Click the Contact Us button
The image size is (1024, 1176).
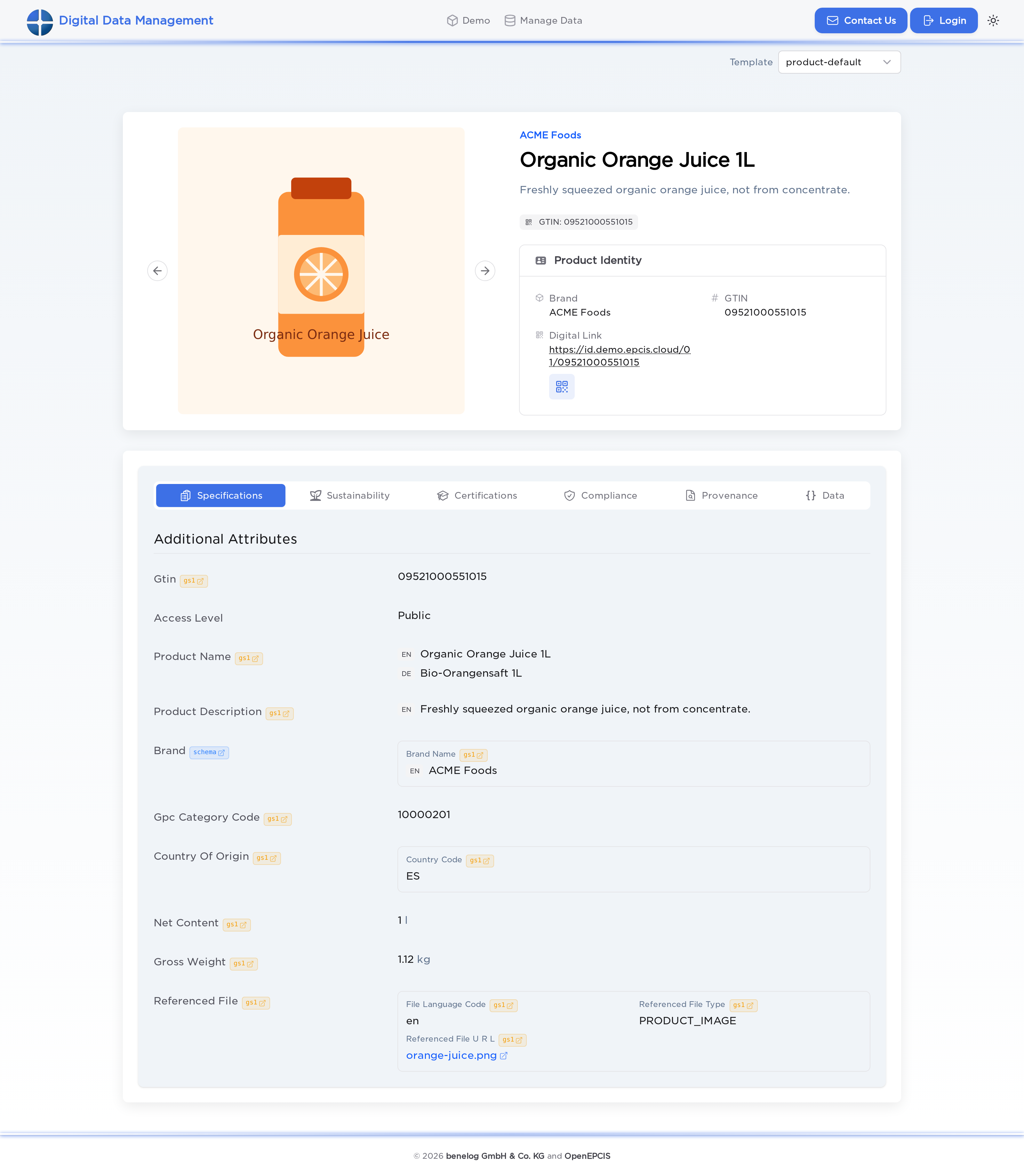click(860, 20)
